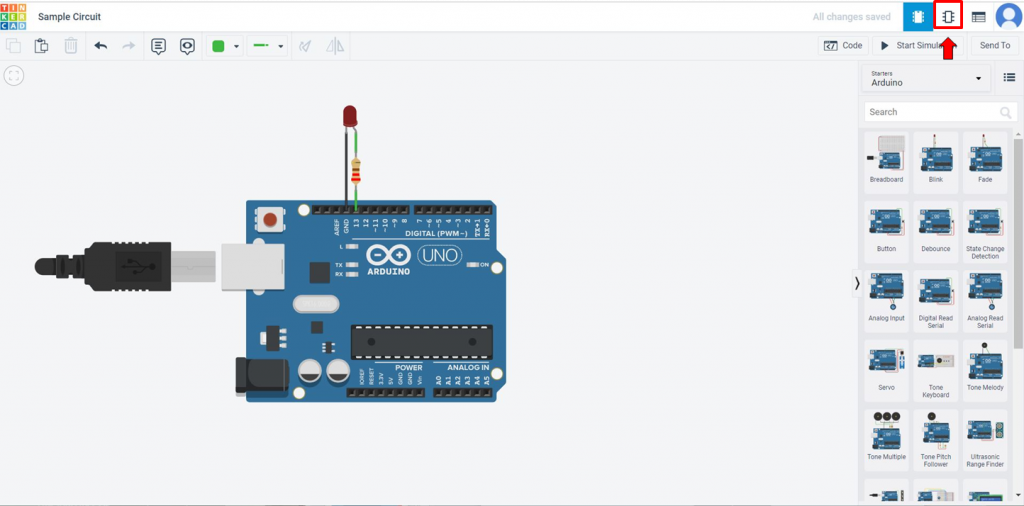Screen dimensions: 1024x506
Task: Switch to schematic view
Action: tap(948, 17)
